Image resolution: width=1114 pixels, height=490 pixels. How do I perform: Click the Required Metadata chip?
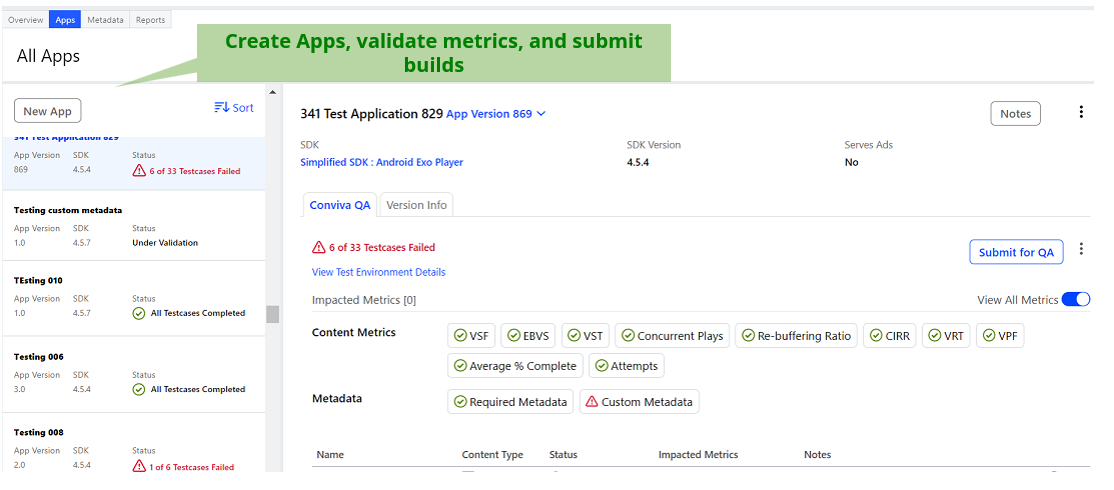point(510,402)
